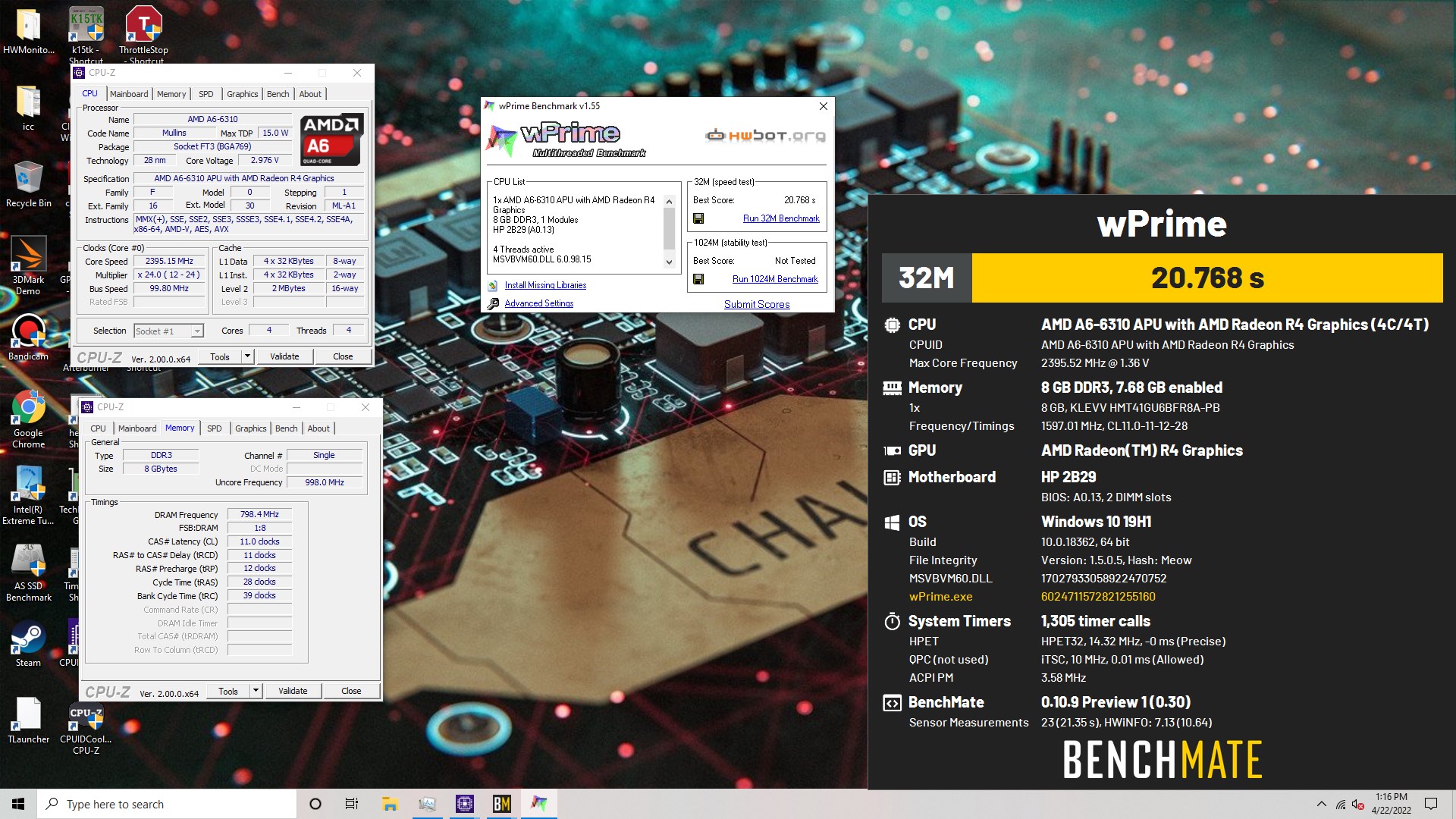Switch to BenchMate taskbar icon

pyautogui.click(x=501, y=804)
